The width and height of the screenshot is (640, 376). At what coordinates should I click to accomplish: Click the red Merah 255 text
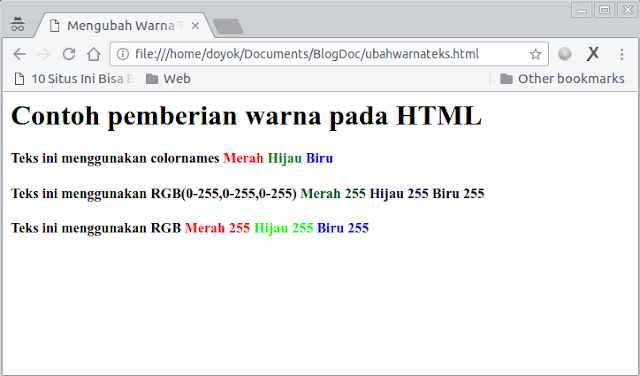(x=217, y=228)
